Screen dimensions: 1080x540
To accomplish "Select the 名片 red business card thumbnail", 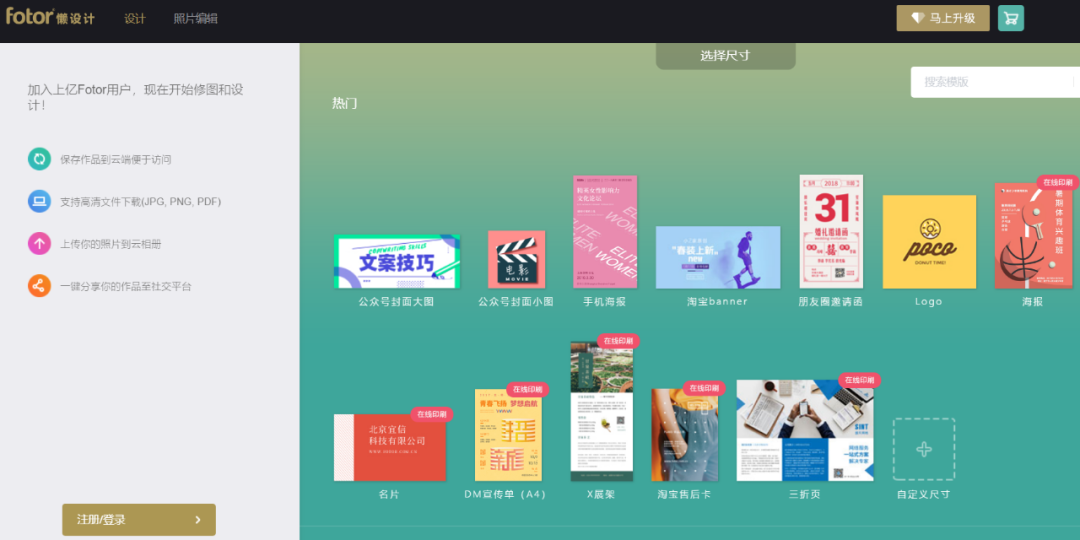I will coord(390,448).
